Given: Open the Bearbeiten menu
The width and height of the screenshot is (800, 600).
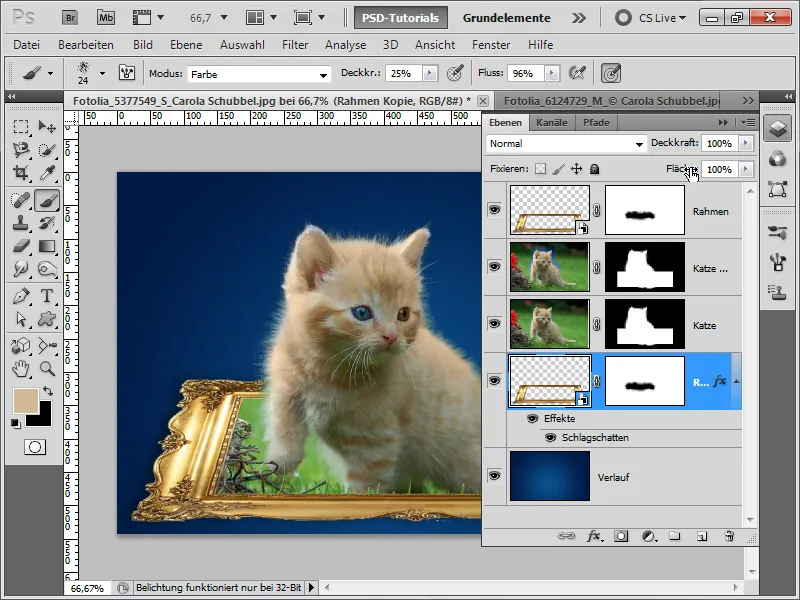Looking at the screenshot, I should pyautogui.click(x=86, y=45).
